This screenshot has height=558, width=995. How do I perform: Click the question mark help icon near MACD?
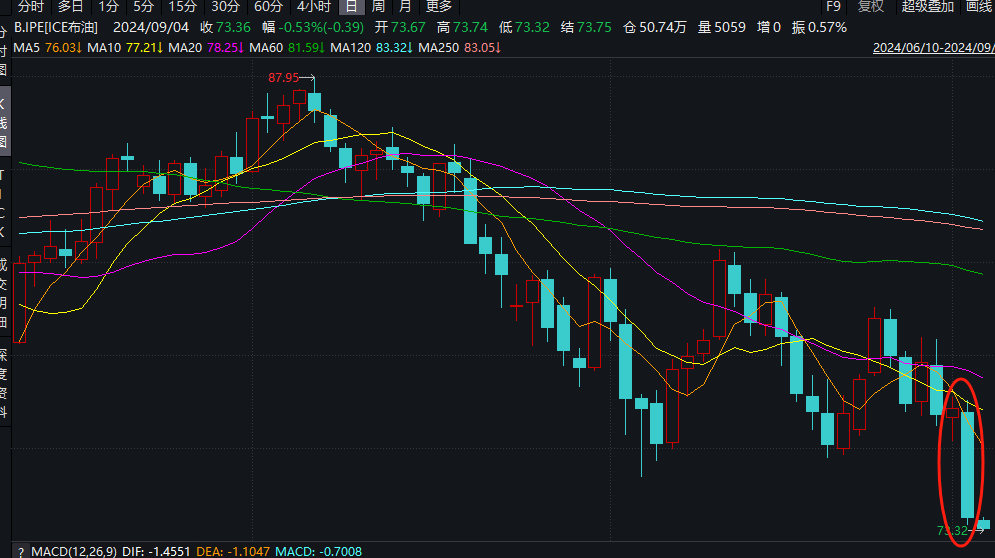(x=20, y=551)
